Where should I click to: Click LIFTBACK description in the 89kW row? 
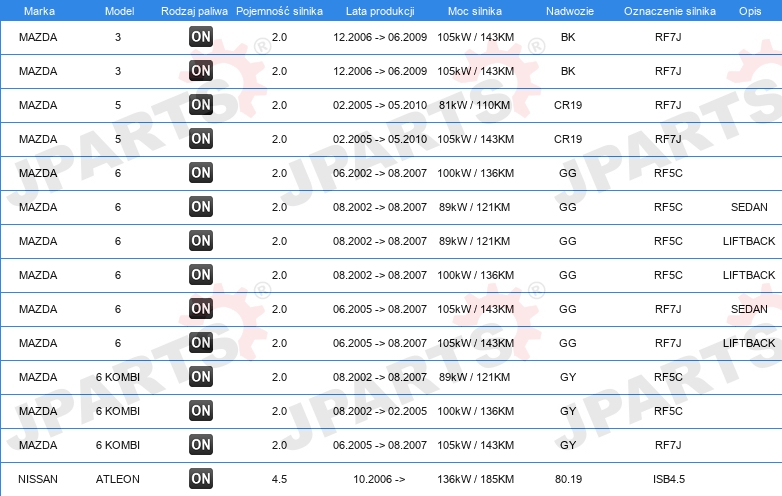[x=749, y=241]
